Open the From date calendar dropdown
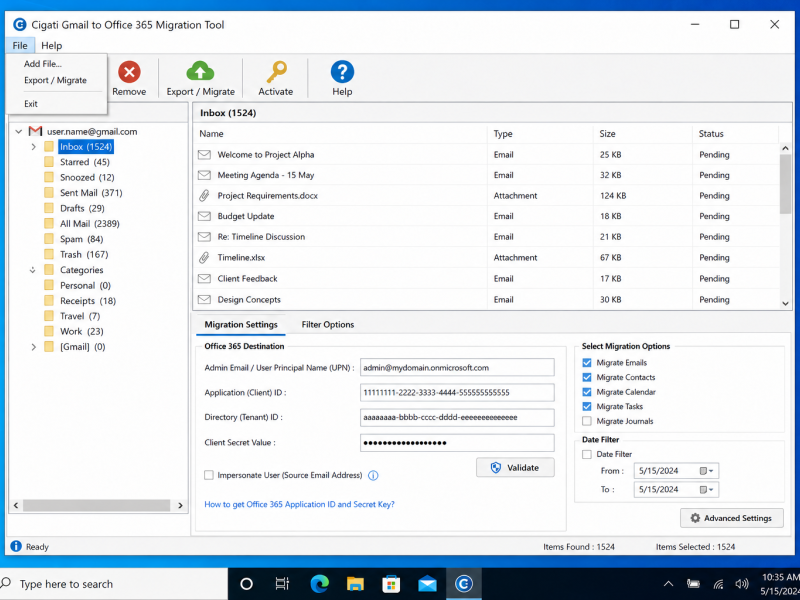Viewport: 800px width, 600px height. coord(707,470)
